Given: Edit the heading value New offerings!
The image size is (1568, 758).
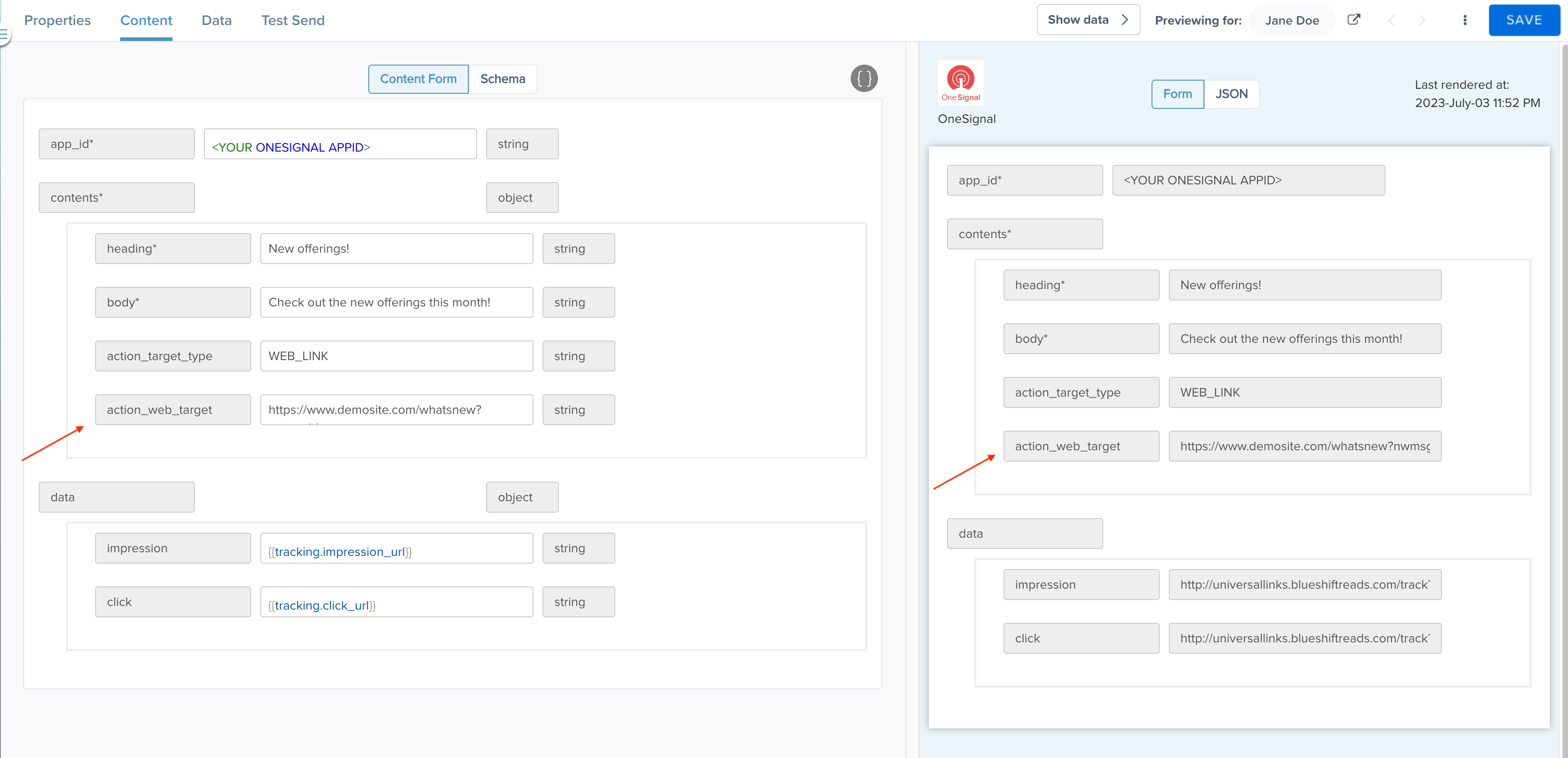Looking at the screenshot, I should 397,249.
